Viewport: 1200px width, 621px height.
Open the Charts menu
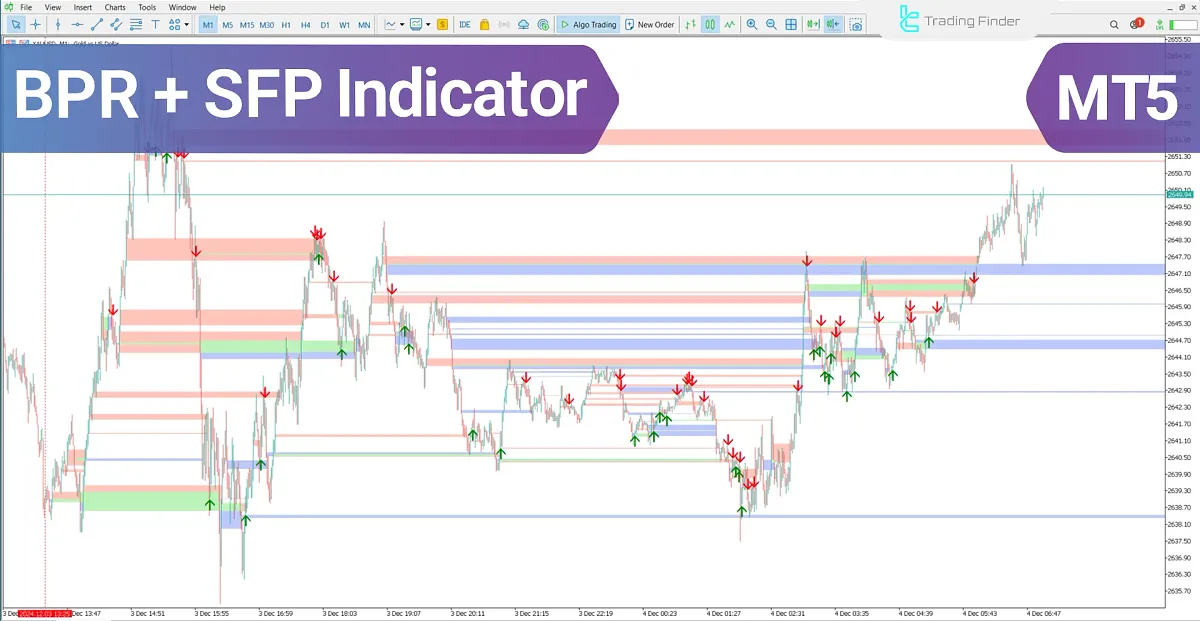(114, 7)
